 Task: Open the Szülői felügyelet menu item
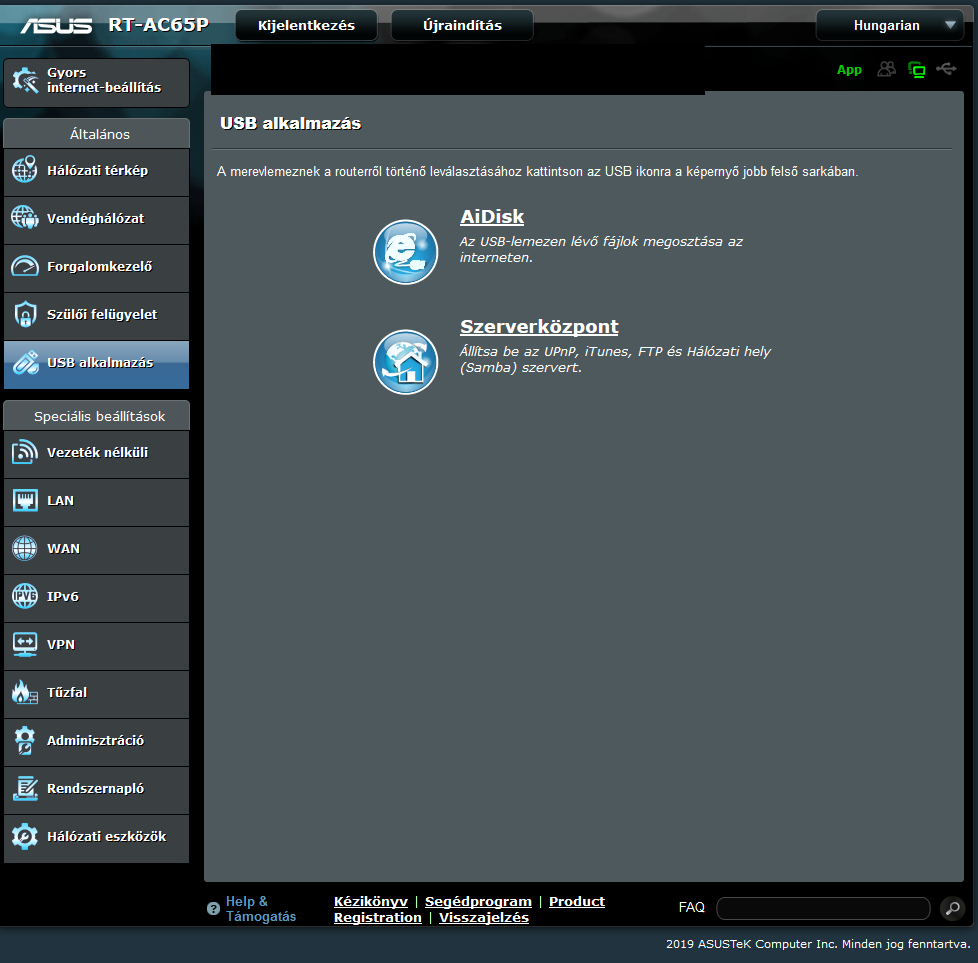[x=97, y=314]
